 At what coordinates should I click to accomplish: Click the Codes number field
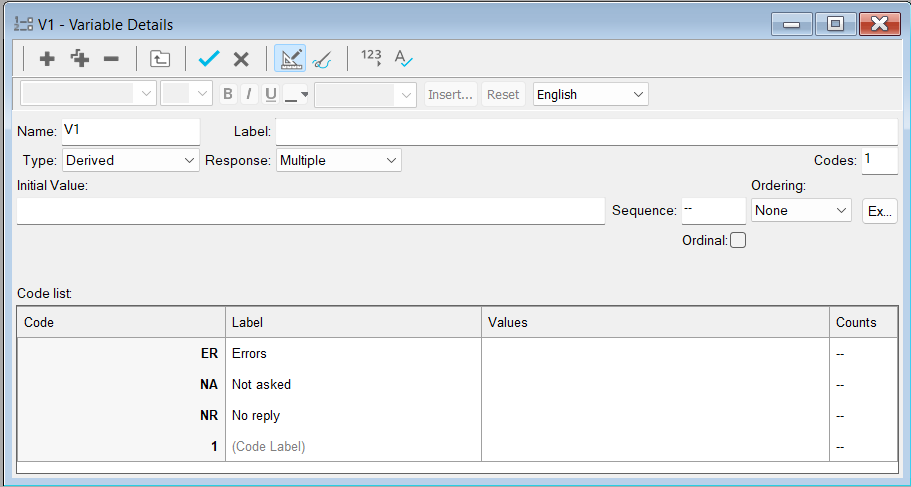coord(879,160)
